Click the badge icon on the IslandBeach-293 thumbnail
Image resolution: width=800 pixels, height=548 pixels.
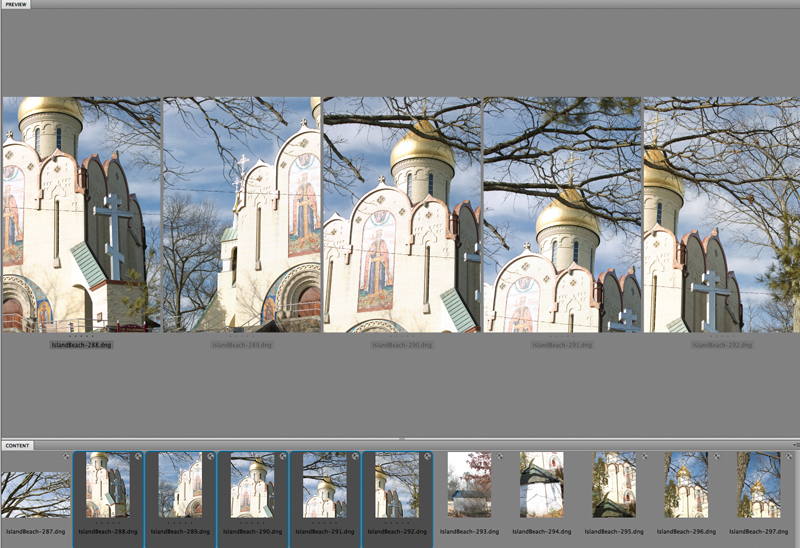coord(499,456)
